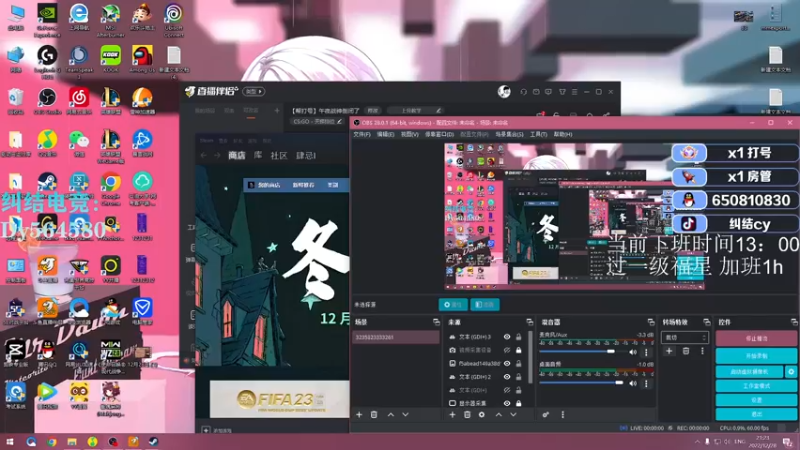Image resolution: width=800 pixels, height=450 pixels.
Task: Switch to Steam 社区 tab
Action: (x=279, y=155)
